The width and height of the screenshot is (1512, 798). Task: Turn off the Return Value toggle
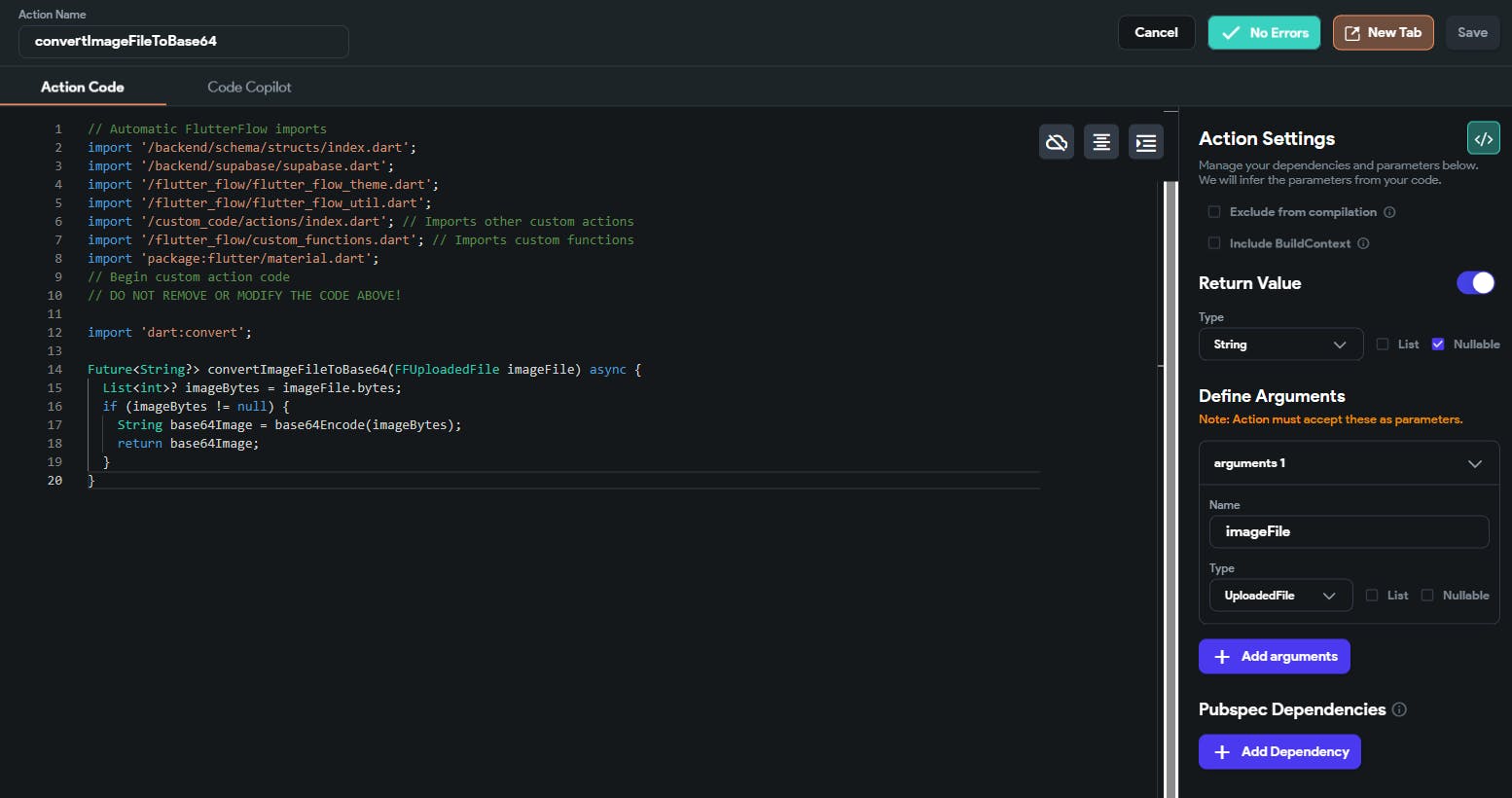coord(1475,283)
